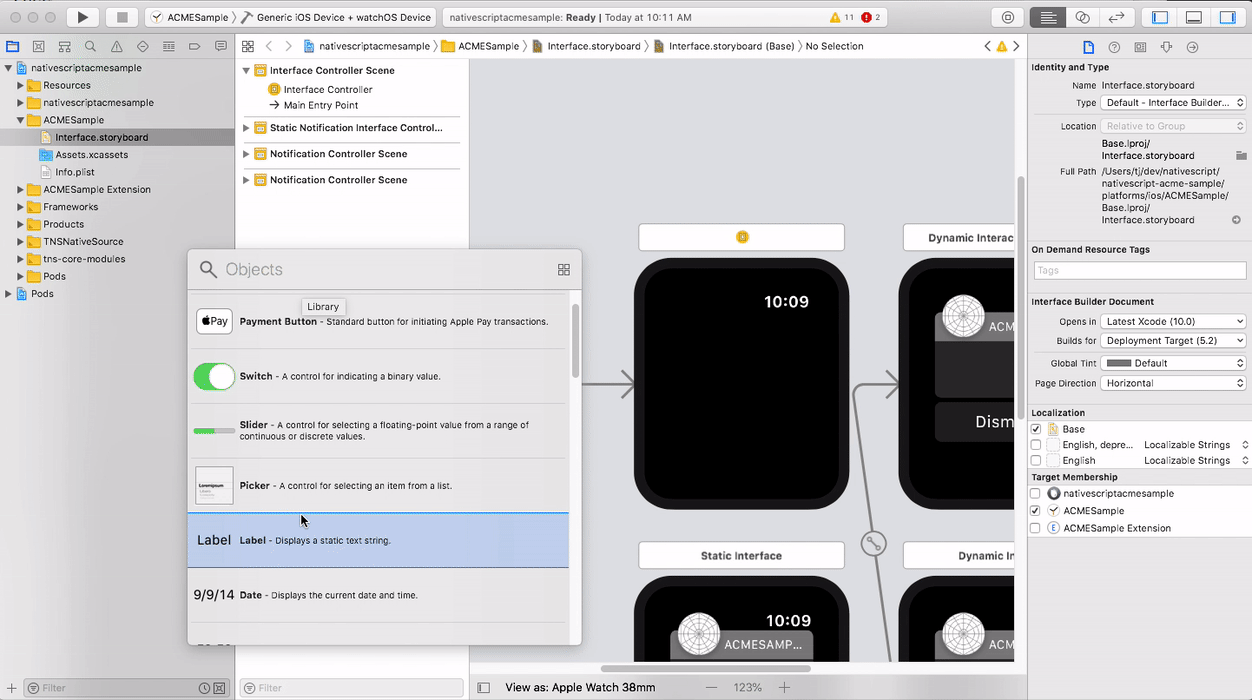Switch to the Quick Help inspector
The image size is (1252, 700).
pyautogui.click(x=1114, y=46)
